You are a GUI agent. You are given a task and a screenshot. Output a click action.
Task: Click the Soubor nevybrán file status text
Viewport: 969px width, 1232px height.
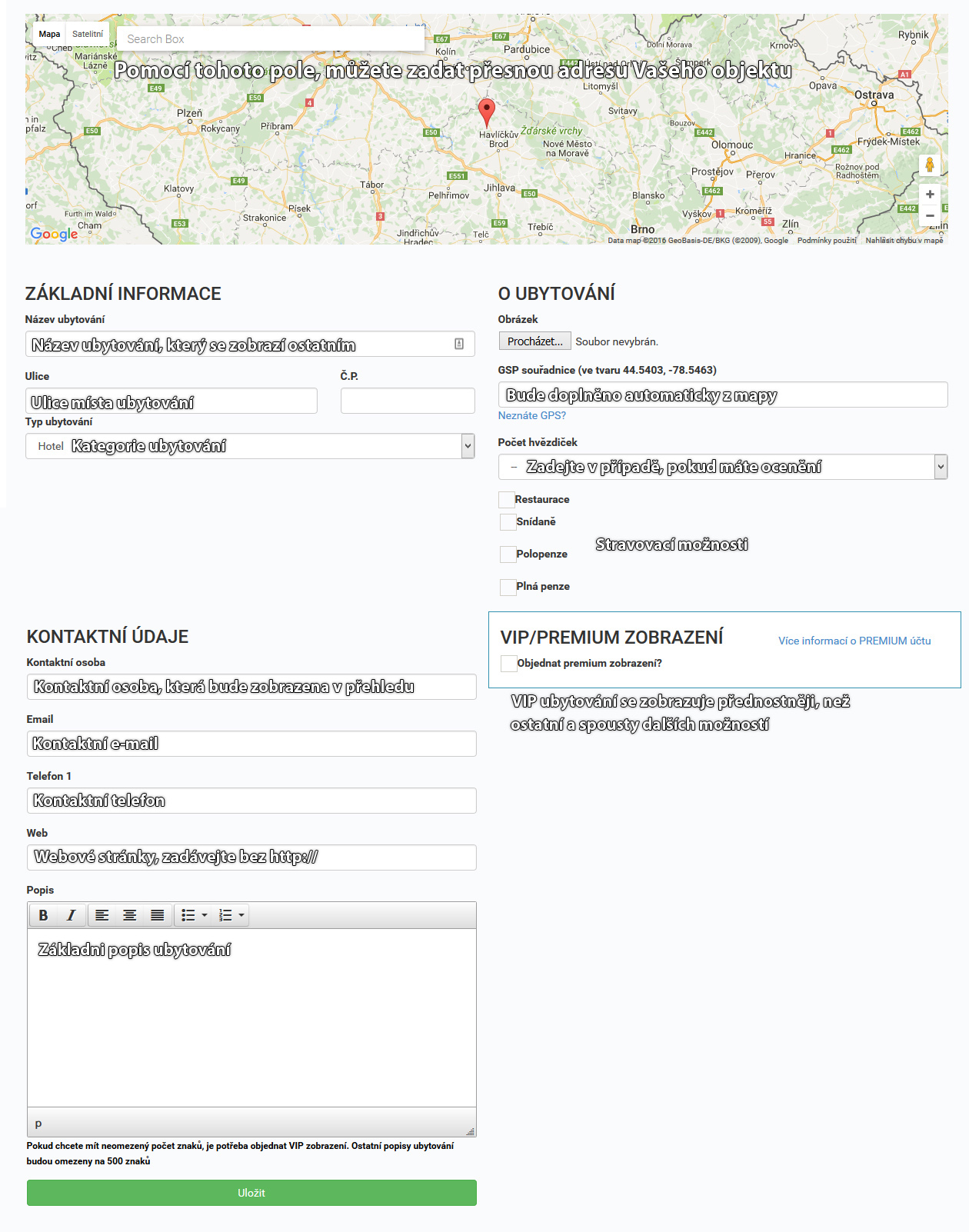pyautogui.click(x=617, y=341)
